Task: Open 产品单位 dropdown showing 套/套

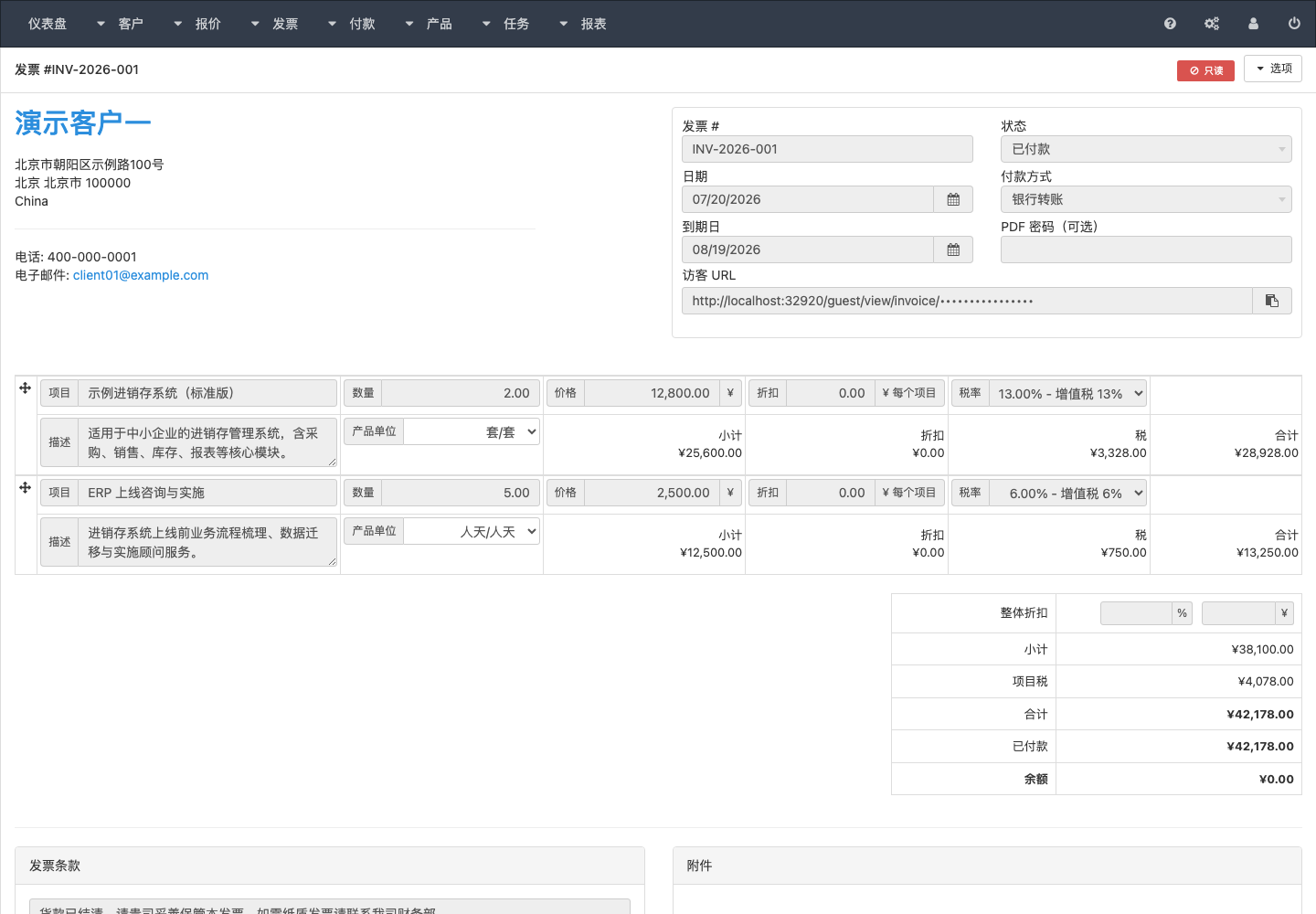Action: (x=472, y=431)
